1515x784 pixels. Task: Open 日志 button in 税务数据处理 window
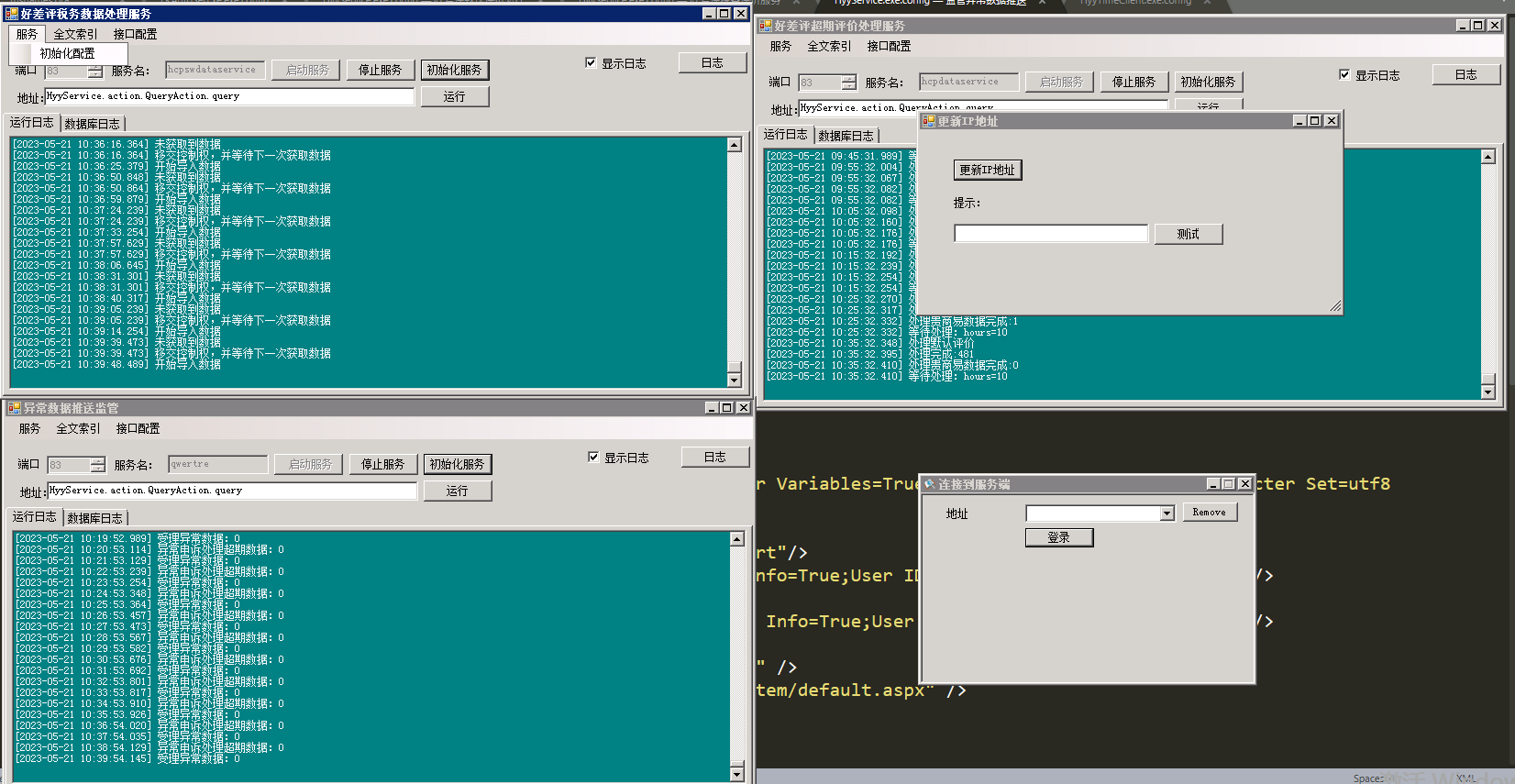pyautogui.click(x=713, y=62)
